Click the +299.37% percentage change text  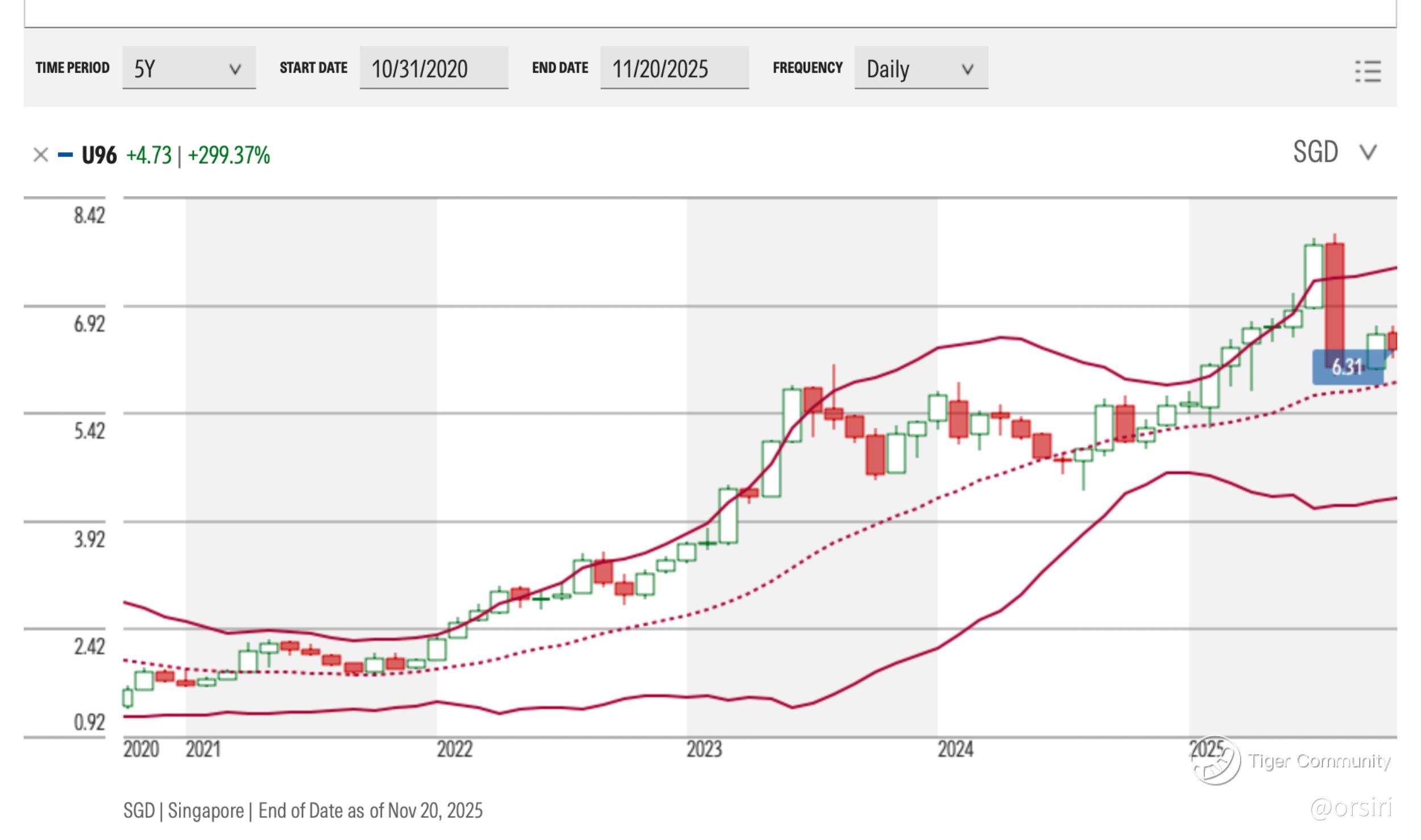228,155
